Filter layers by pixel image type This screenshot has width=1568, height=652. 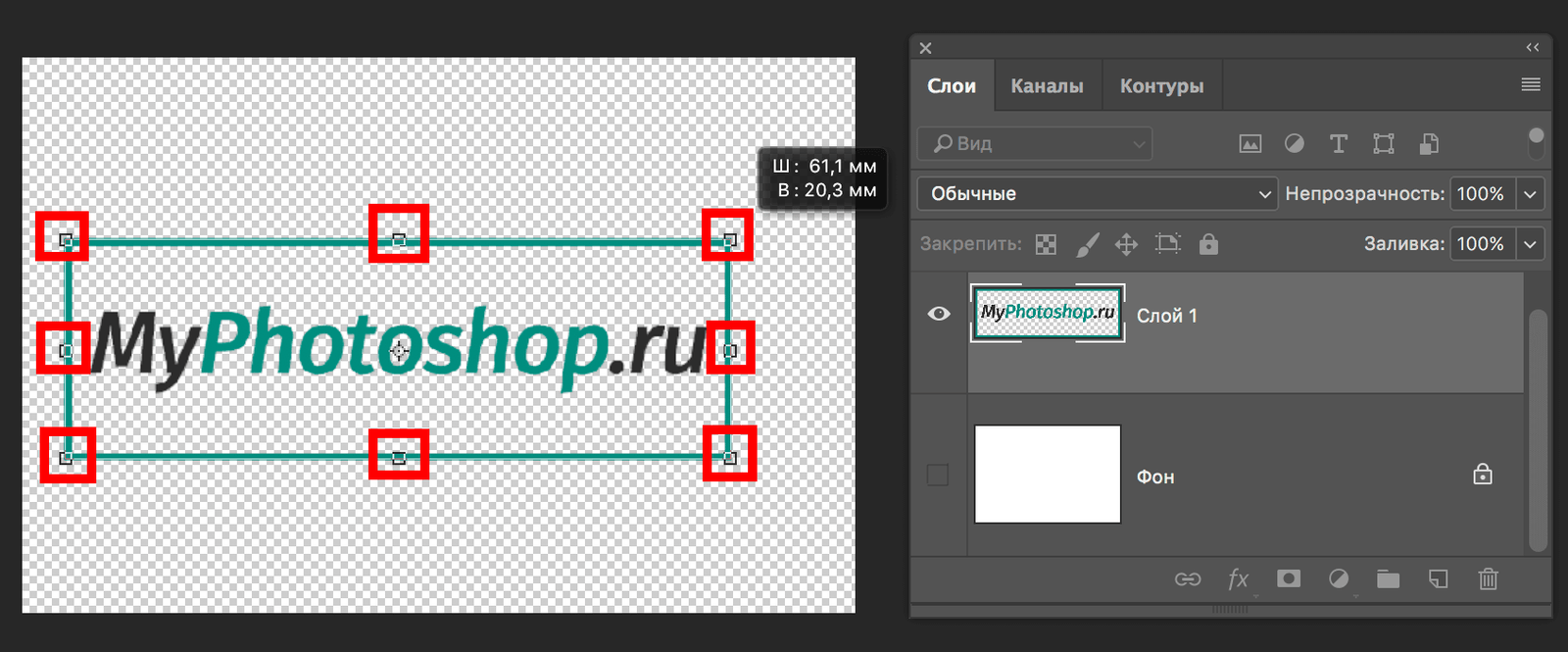click(x=1249, y=144)
